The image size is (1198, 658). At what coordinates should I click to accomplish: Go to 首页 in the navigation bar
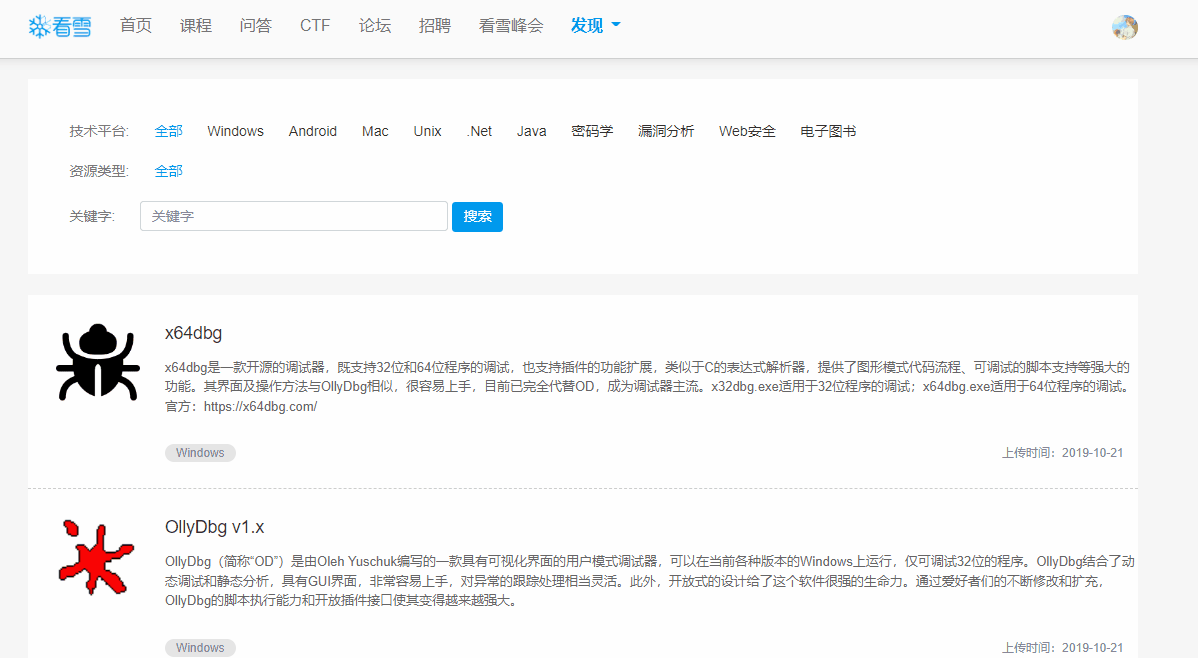coord(136,25)
